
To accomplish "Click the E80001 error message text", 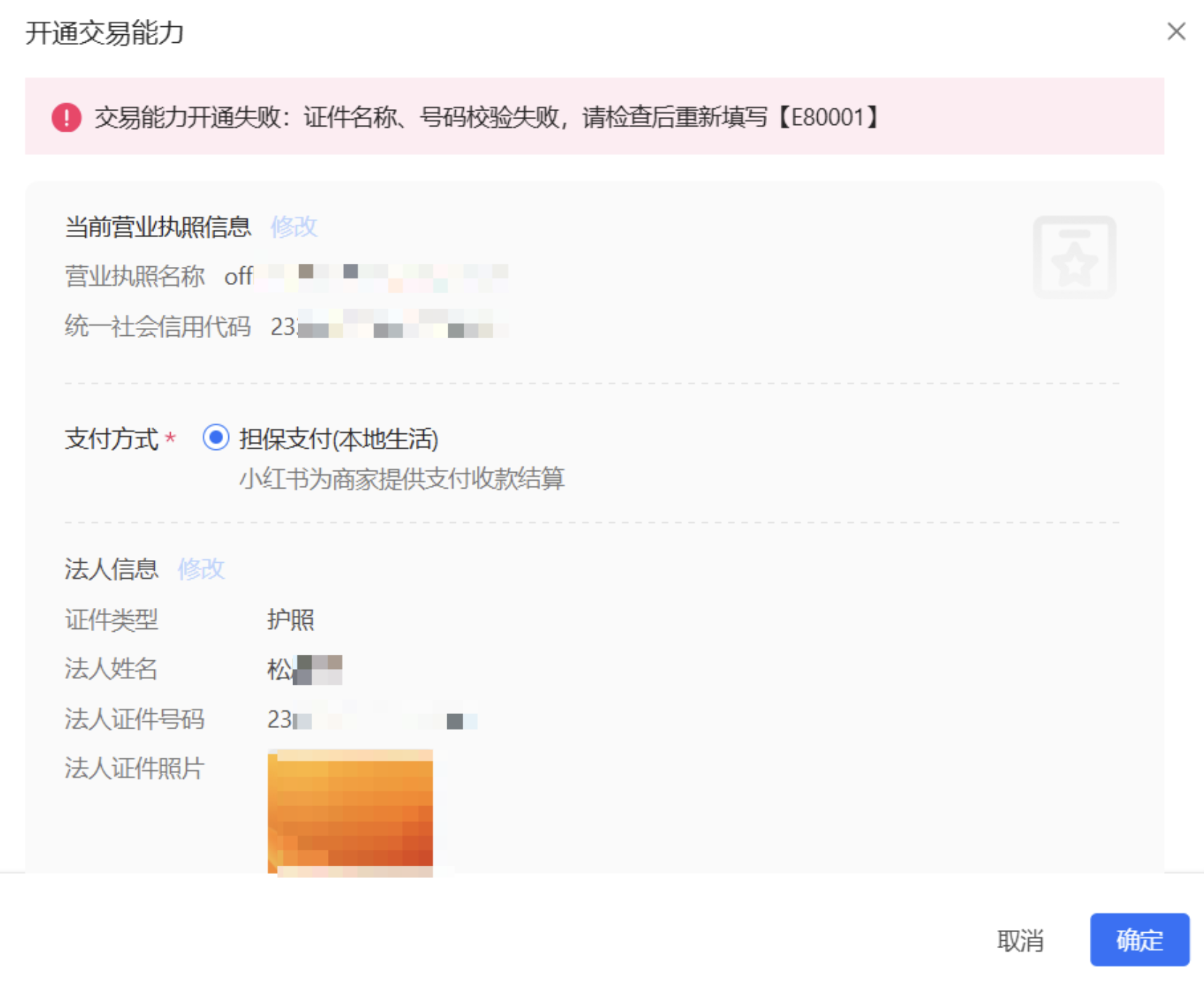I will [x=487, y=117].
